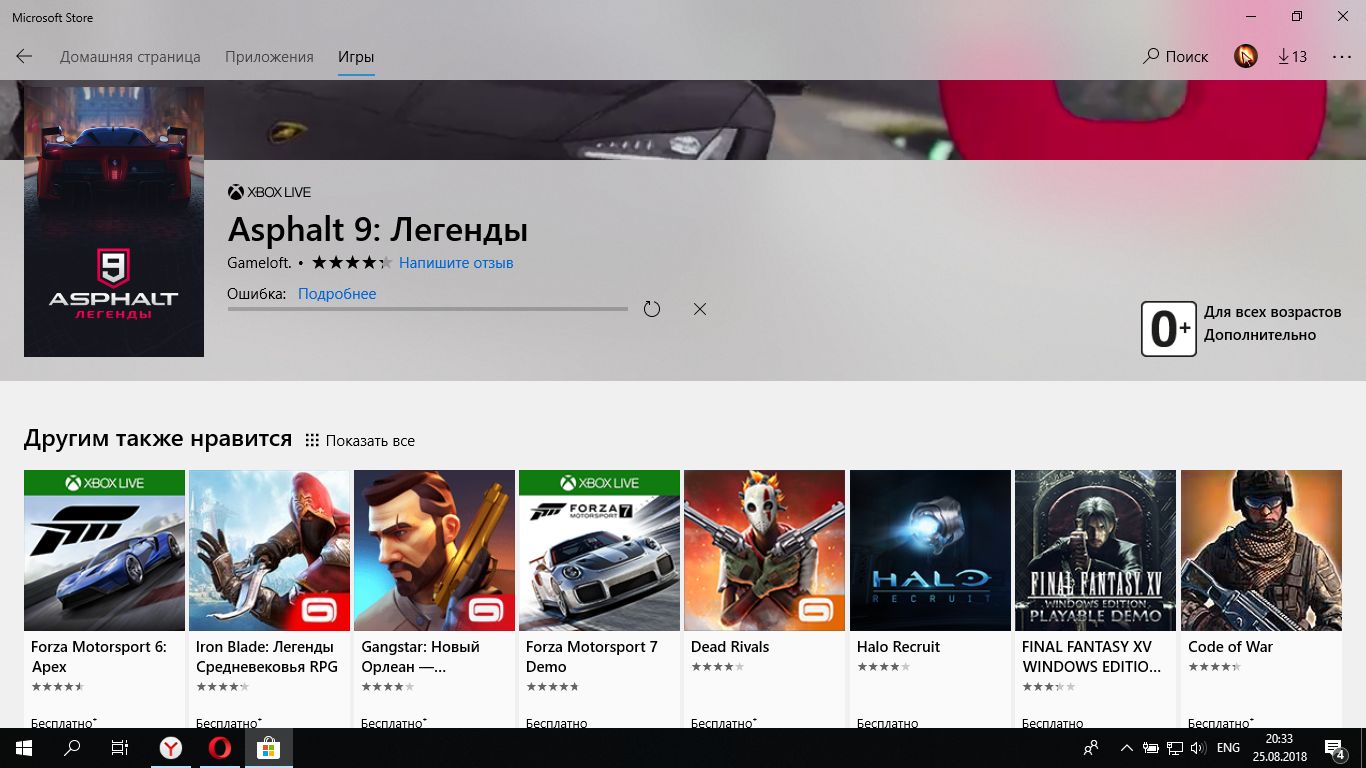The width and height of the screenshot is (1366, 768).
Task: Show hidden system tray icons
Action: tap(1127, 748)
